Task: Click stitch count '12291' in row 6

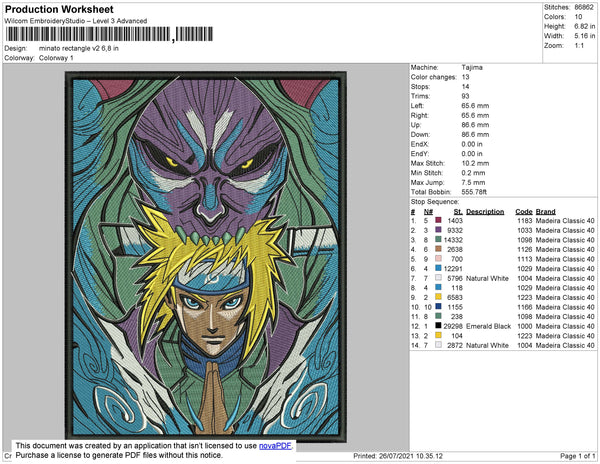Action: [x=453, y=269]
